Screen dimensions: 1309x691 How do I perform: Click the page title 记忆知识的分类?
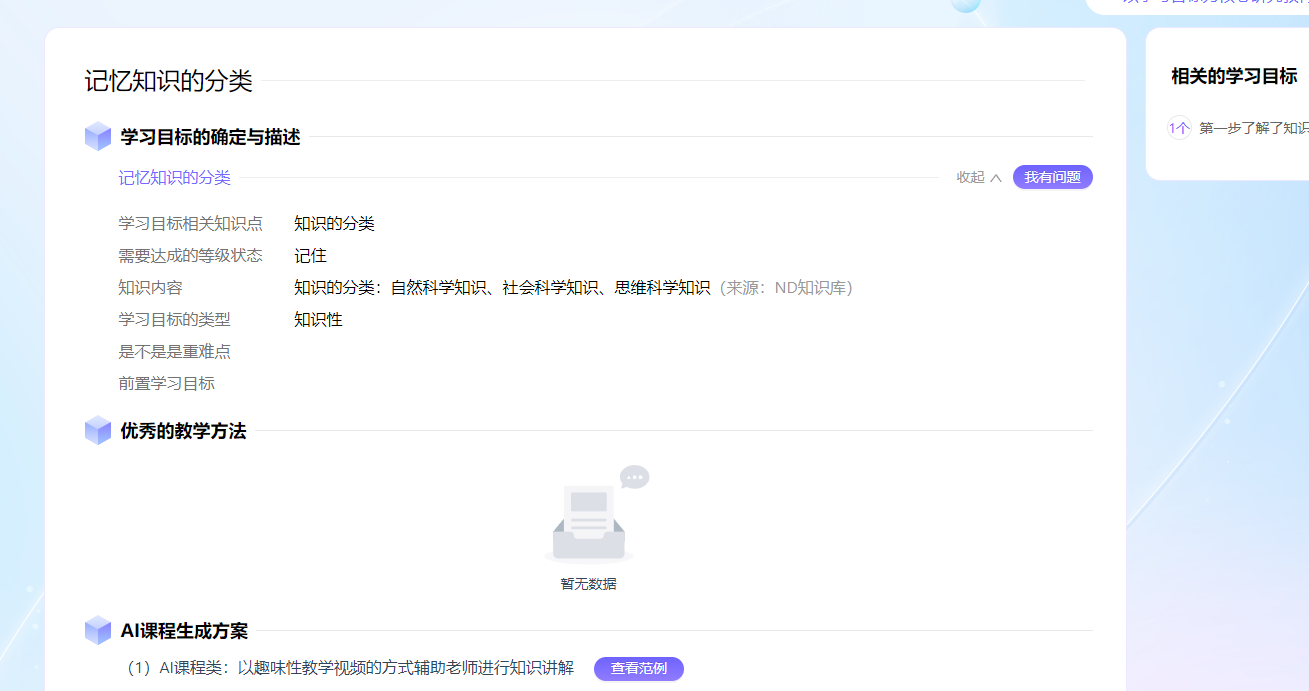coord(168,81)
